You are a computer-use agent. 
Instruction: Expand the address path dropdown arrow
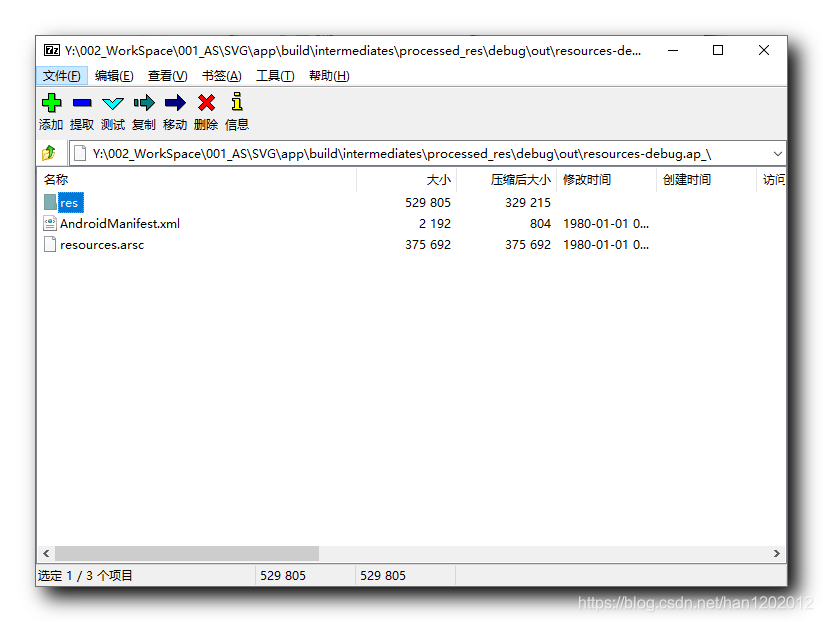coord(777,154)
